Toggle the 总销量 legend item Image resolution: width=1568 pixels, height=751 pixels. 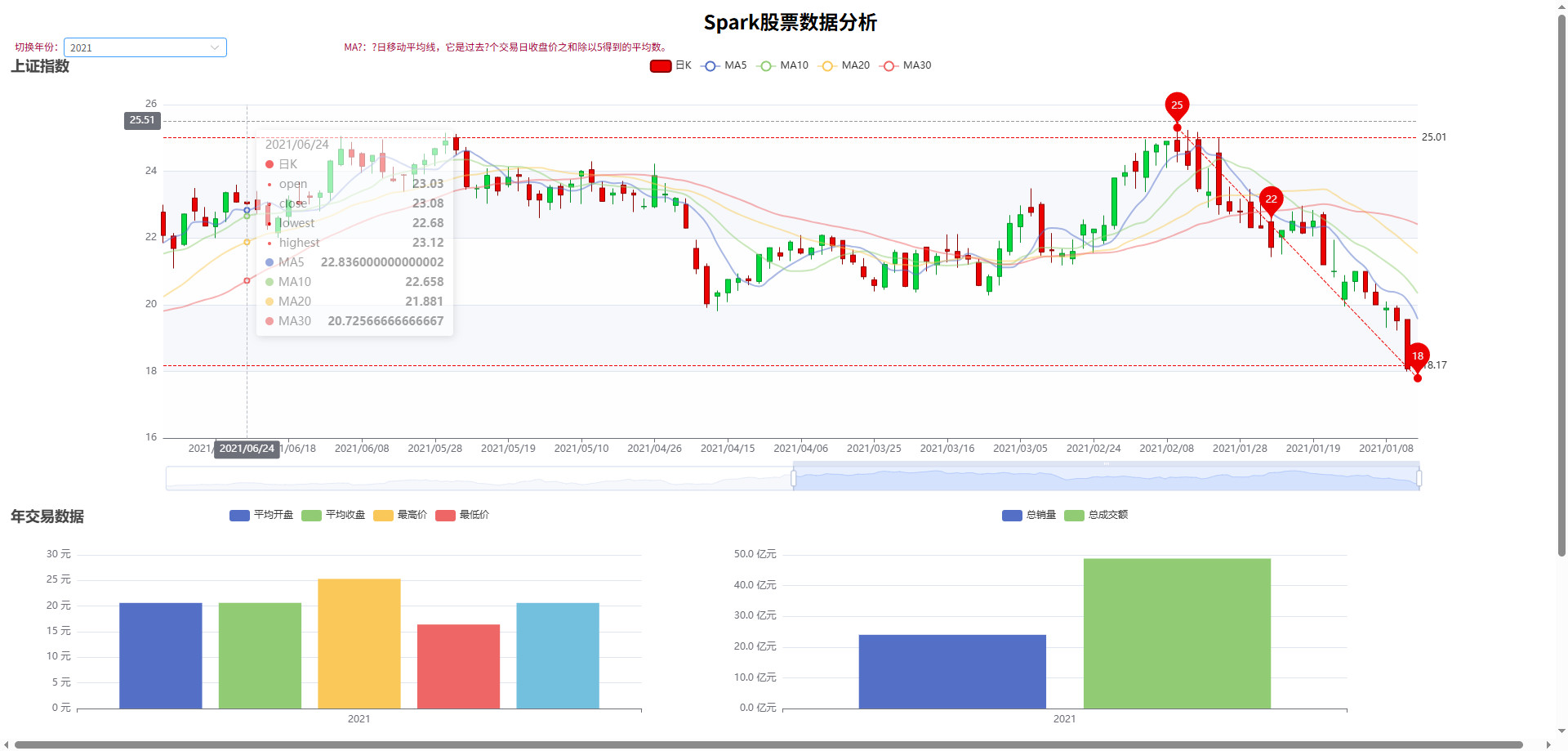(x=1029, y=515)
